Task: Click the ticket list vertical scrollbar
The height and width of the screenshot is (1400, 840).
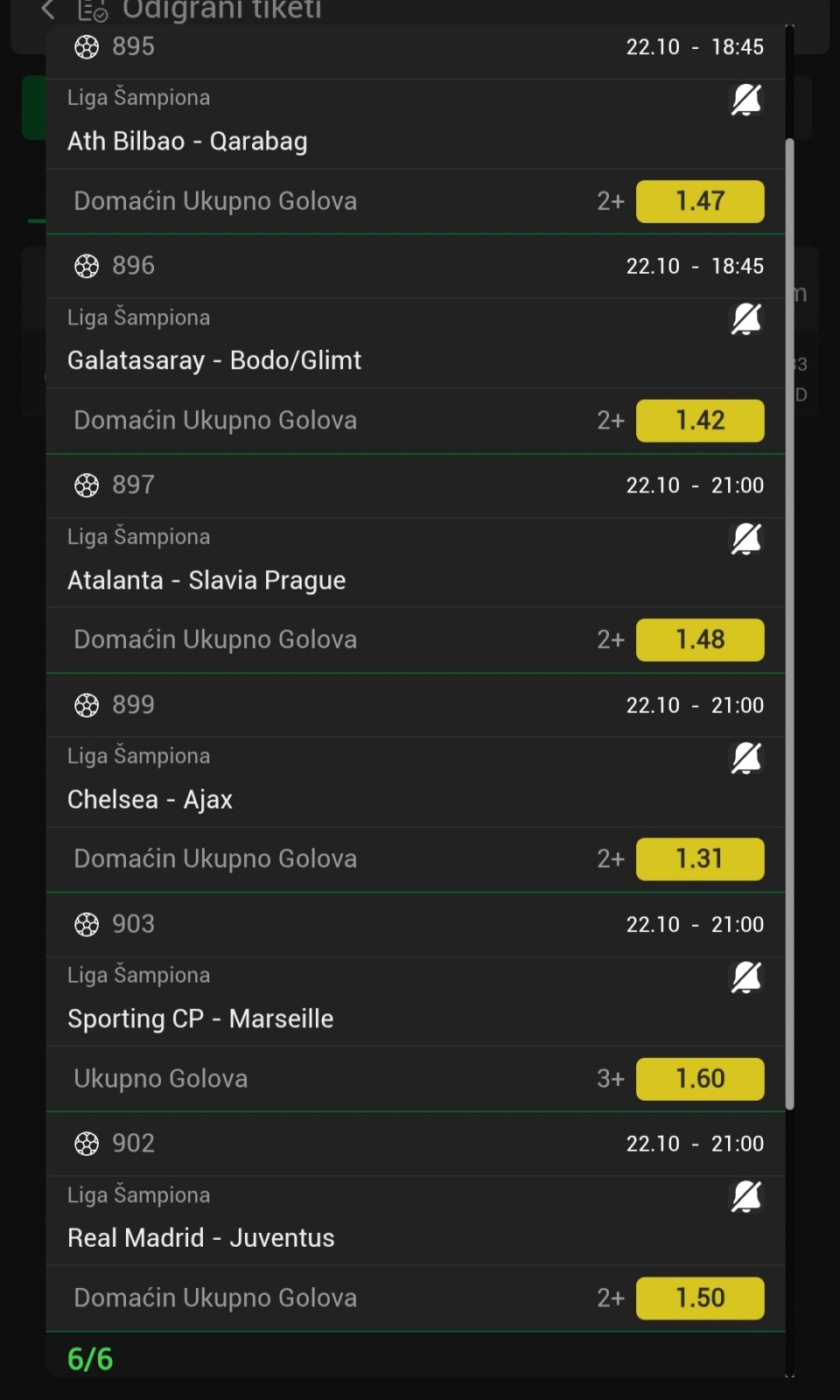Action: (789, 612)
